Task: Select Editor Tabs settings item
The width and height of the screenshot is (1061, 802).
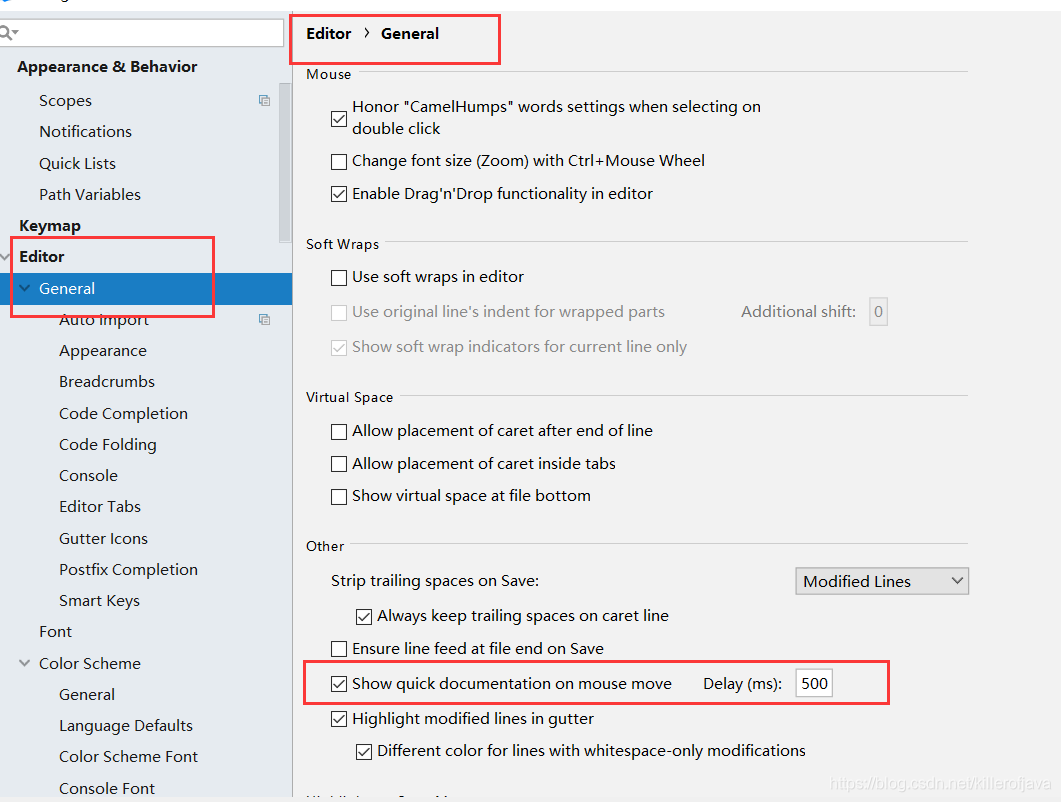Action: tap(100, 506)
